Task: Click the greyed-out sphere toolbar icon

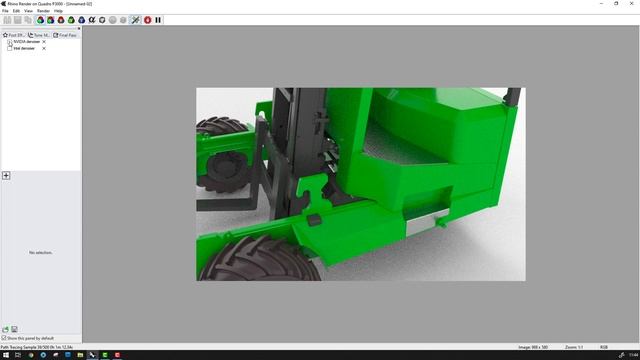Action: [x=113, y=20]
